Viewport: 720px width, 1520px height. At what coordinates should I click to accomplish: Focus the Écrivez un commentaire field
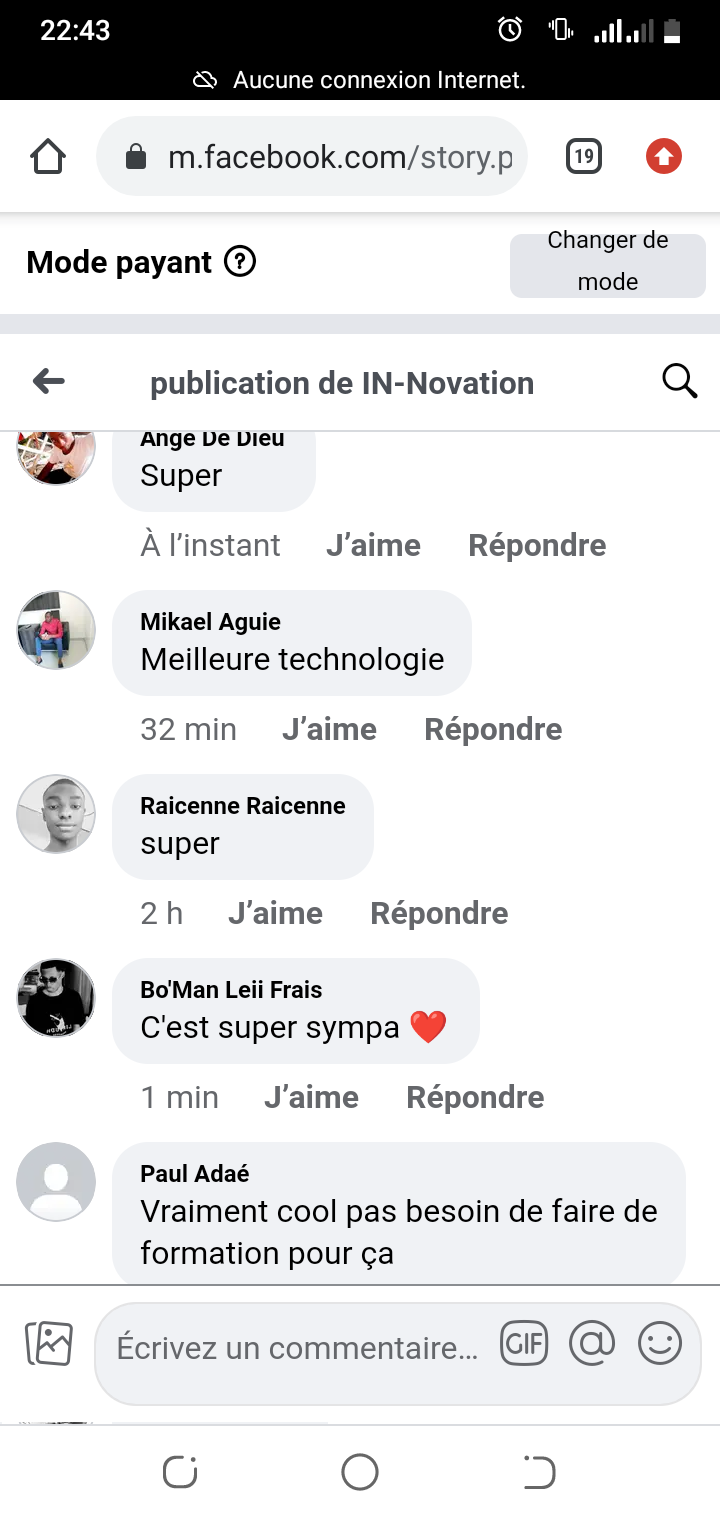coord(298,1348)
